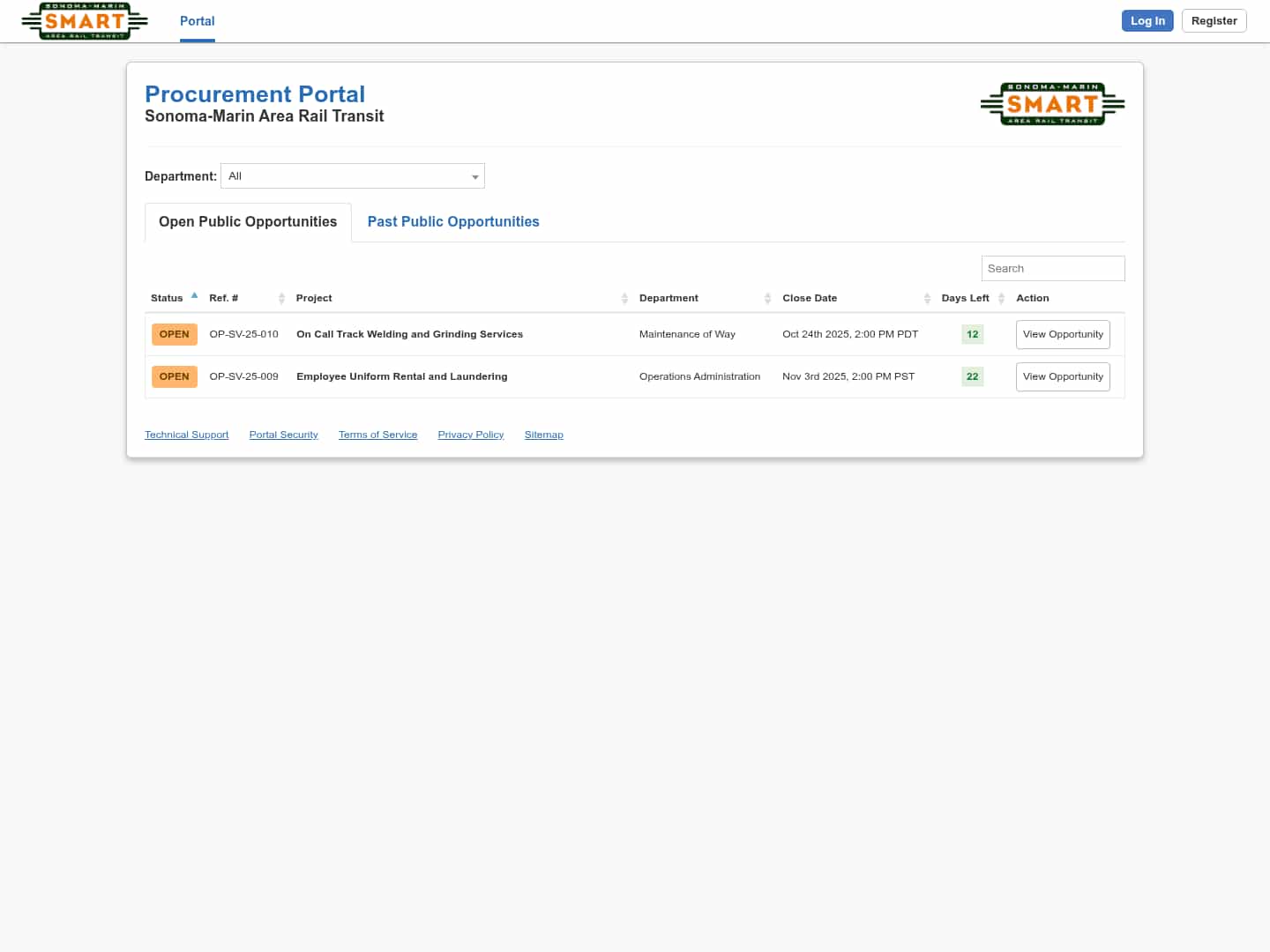
Task: Open On Call Track Welding project title
Action: click(409, 335)
